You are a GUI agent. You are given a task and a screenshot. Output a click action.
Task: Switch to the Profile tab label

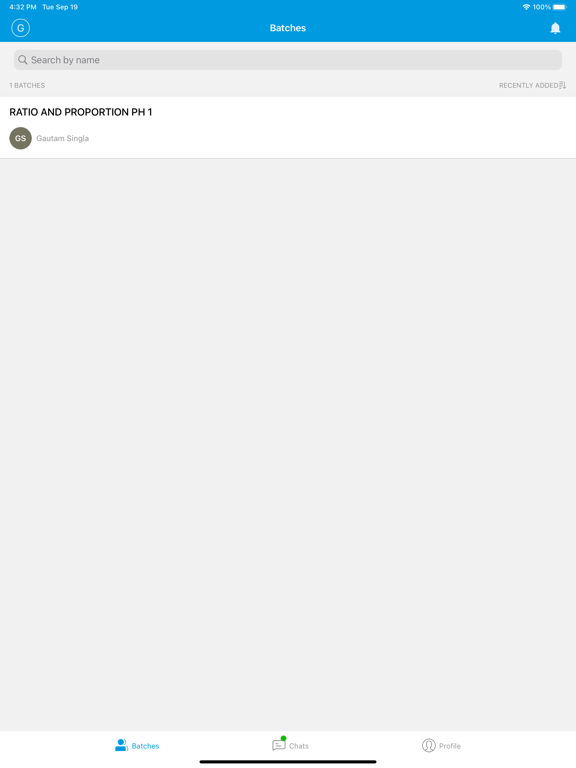[450, 746]
